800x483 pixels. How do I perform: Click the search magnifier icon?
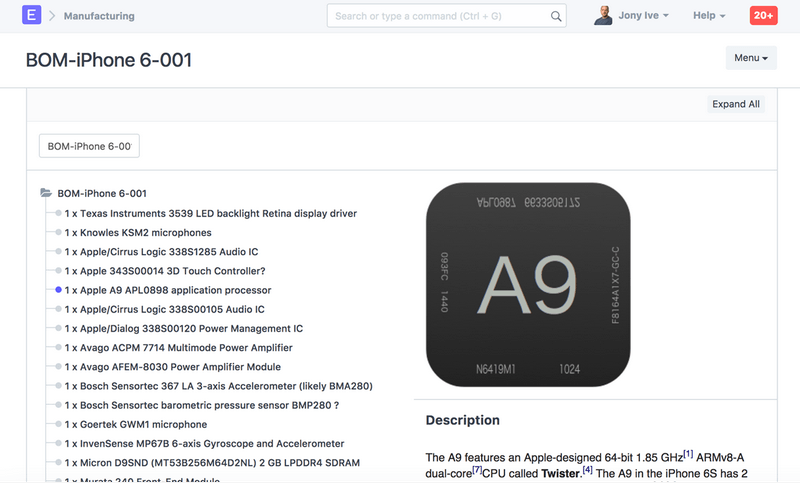[x=557, y=16]
